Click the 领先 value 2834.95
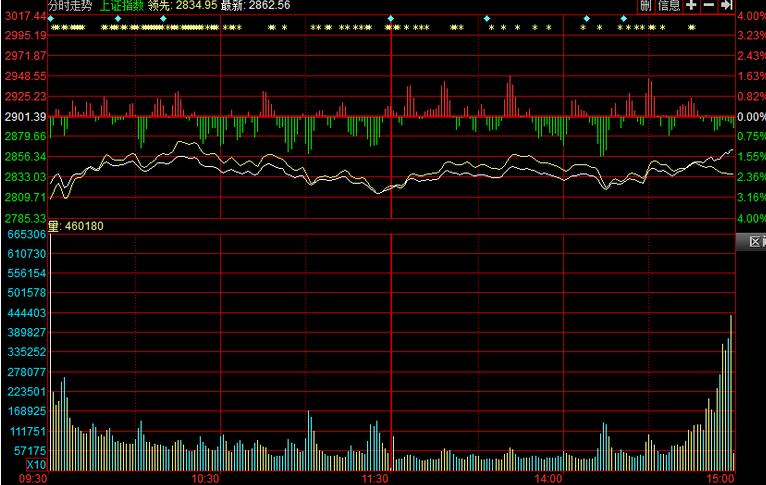Image resolution: width=766 pixels, height=485 pixels. [196, 5]
